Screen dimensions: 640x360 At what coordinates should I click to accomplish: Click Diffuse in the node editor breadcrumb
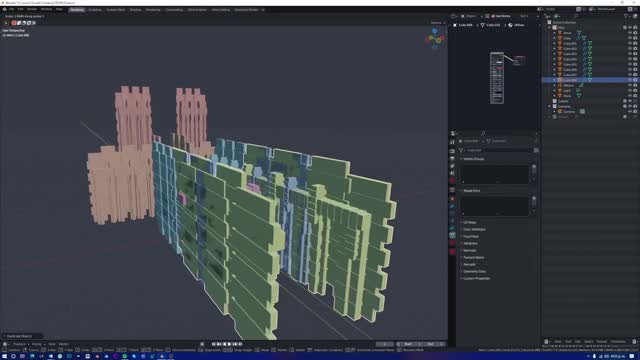517,25
